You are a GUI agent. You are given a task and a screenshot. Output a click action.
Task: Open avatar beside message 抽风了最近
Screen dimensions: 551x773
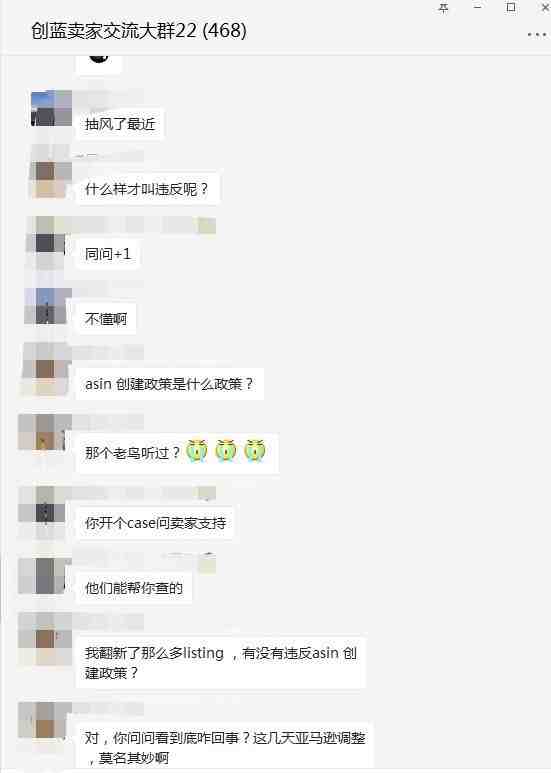[51, 108]
